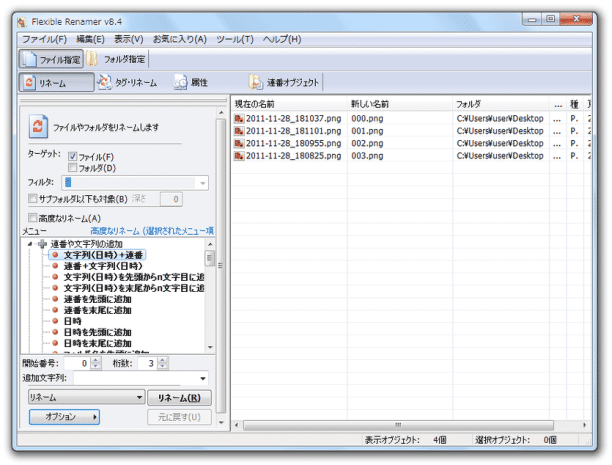Select 文字列(日時)を末尾からn文字目に追加 item
The height and width of the screenshot is (465, 612).
pyautogui.click(x=134, y=288)
